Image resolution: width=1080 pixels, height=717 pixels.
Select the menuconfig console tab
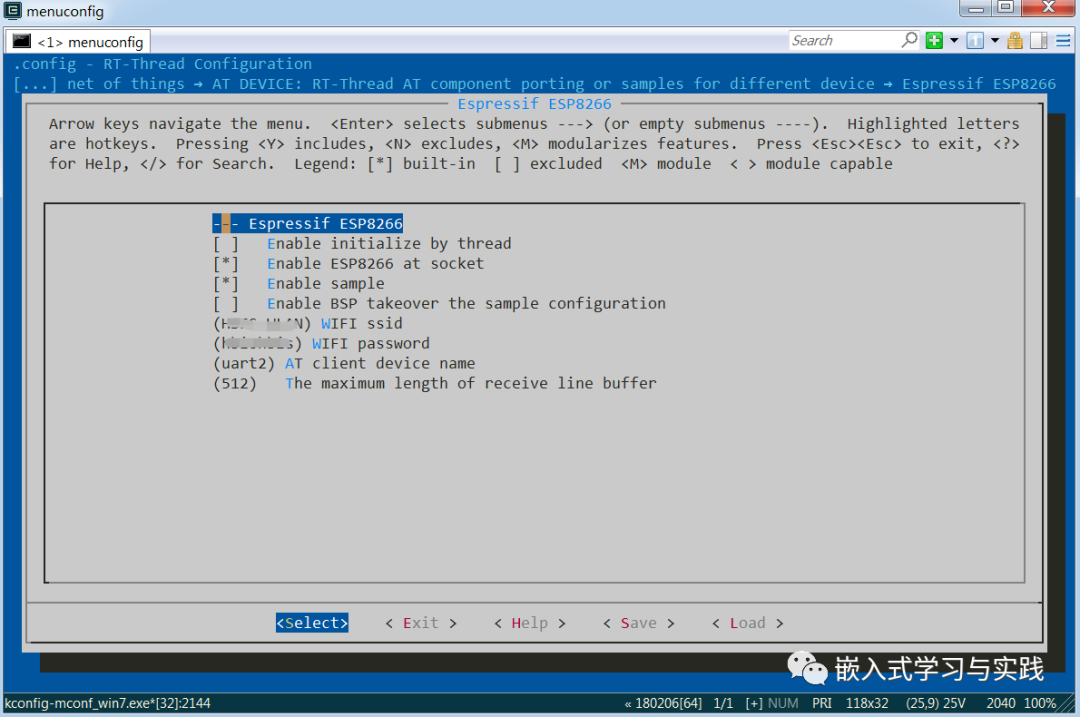[x=78, y=42]
